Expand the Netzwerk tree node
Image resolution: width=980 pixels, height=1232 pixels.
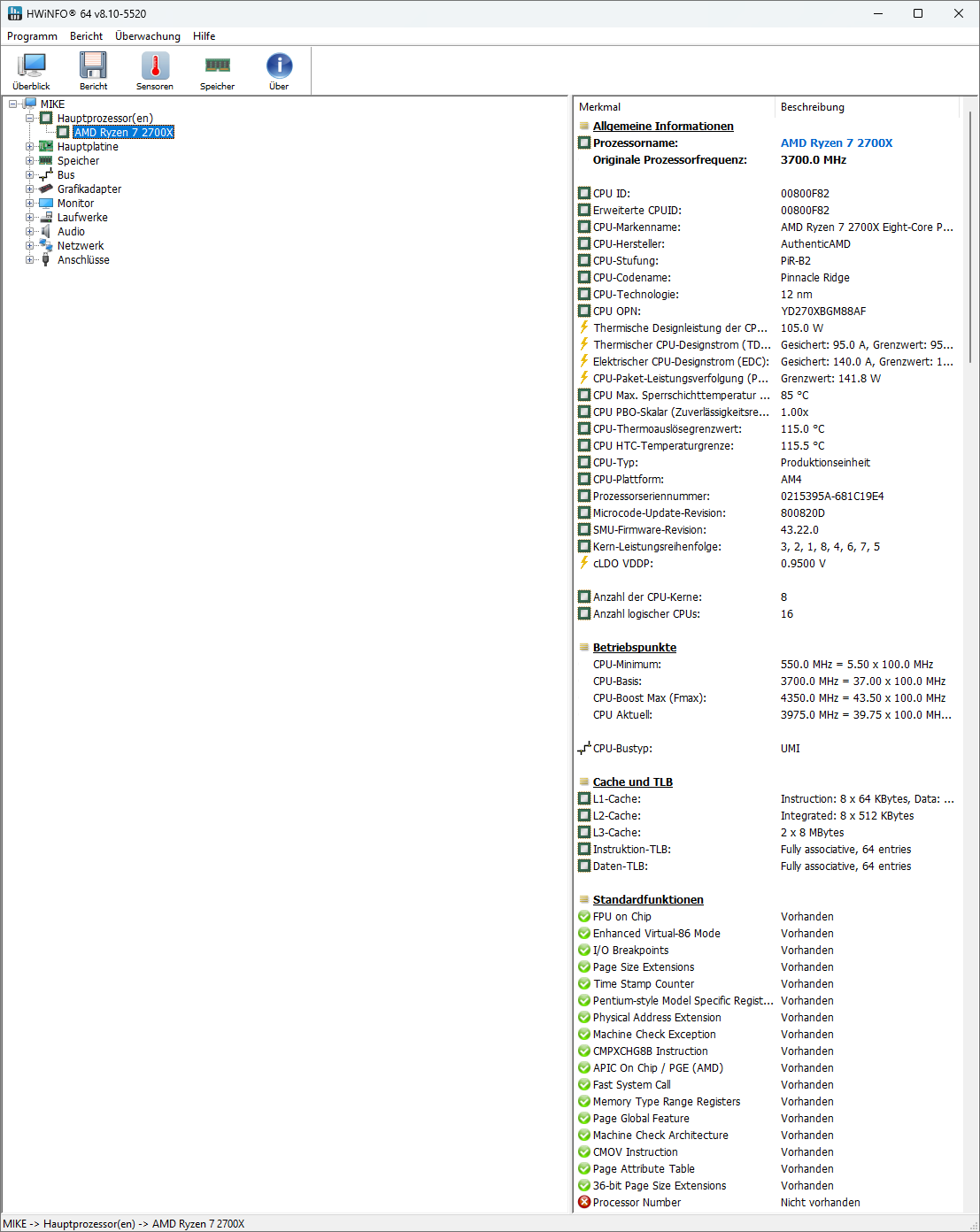pos(29,246)
